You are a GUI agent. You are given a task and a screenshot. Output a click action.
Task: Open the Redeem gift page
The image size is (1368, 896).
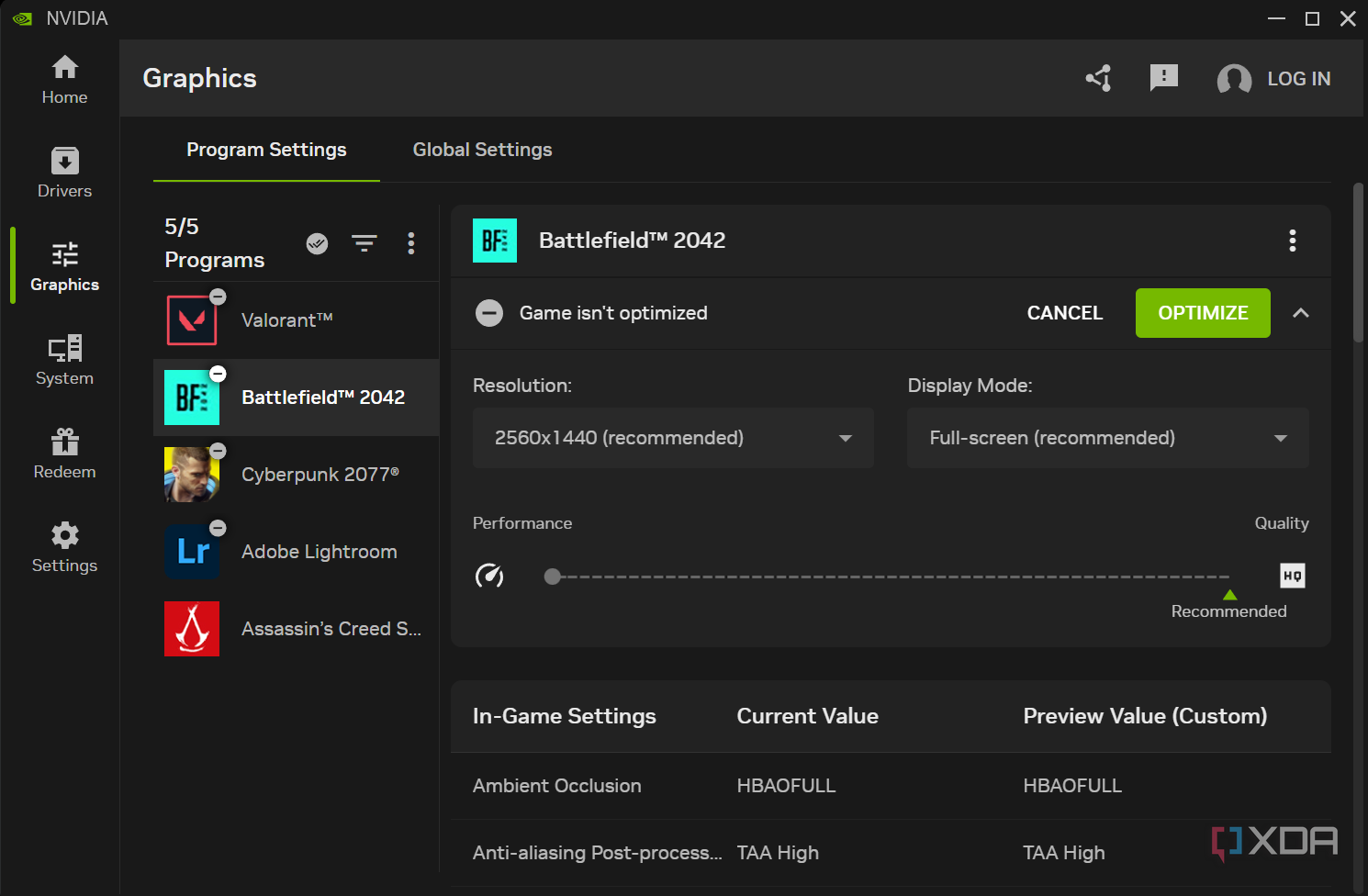click(x=64, y=454)
